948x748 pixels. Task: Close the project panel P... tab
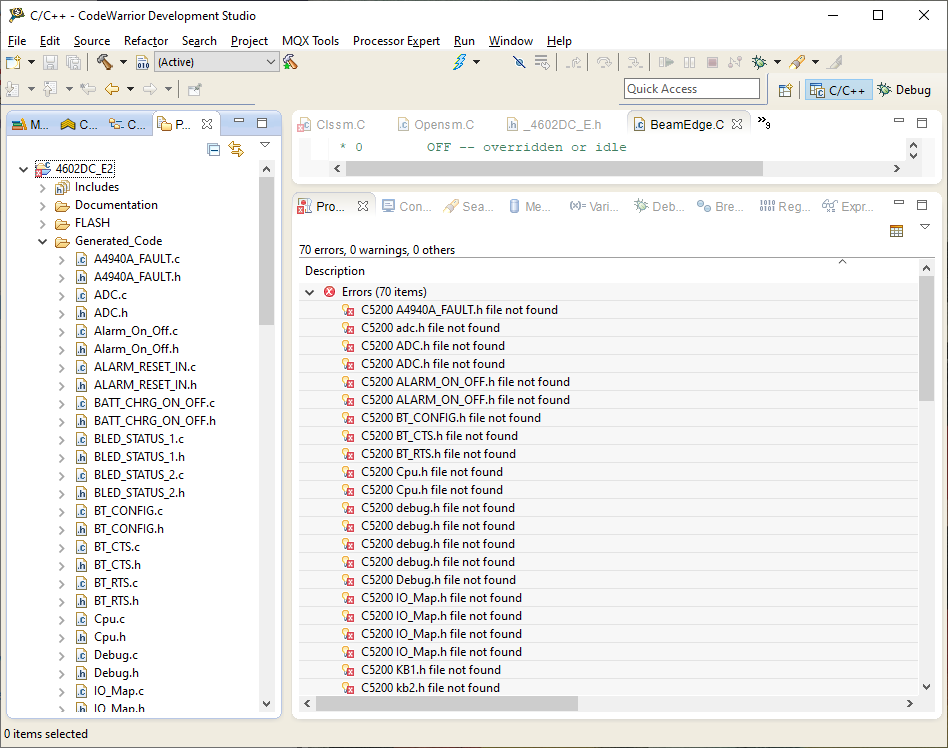coord(207,124)
